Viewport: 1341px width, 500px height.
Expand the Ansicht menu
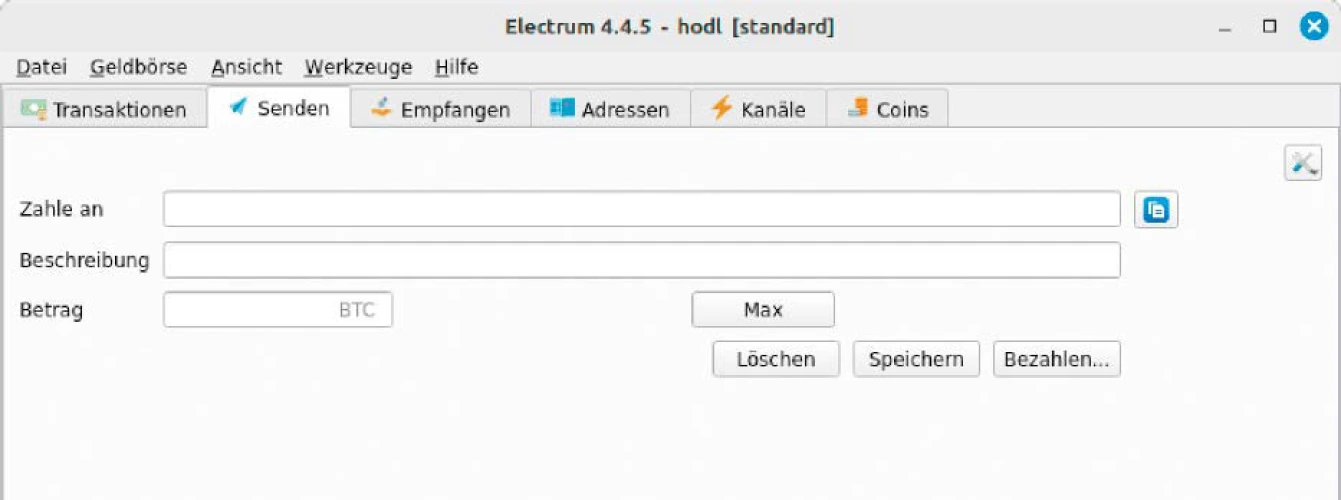(246, 68)
